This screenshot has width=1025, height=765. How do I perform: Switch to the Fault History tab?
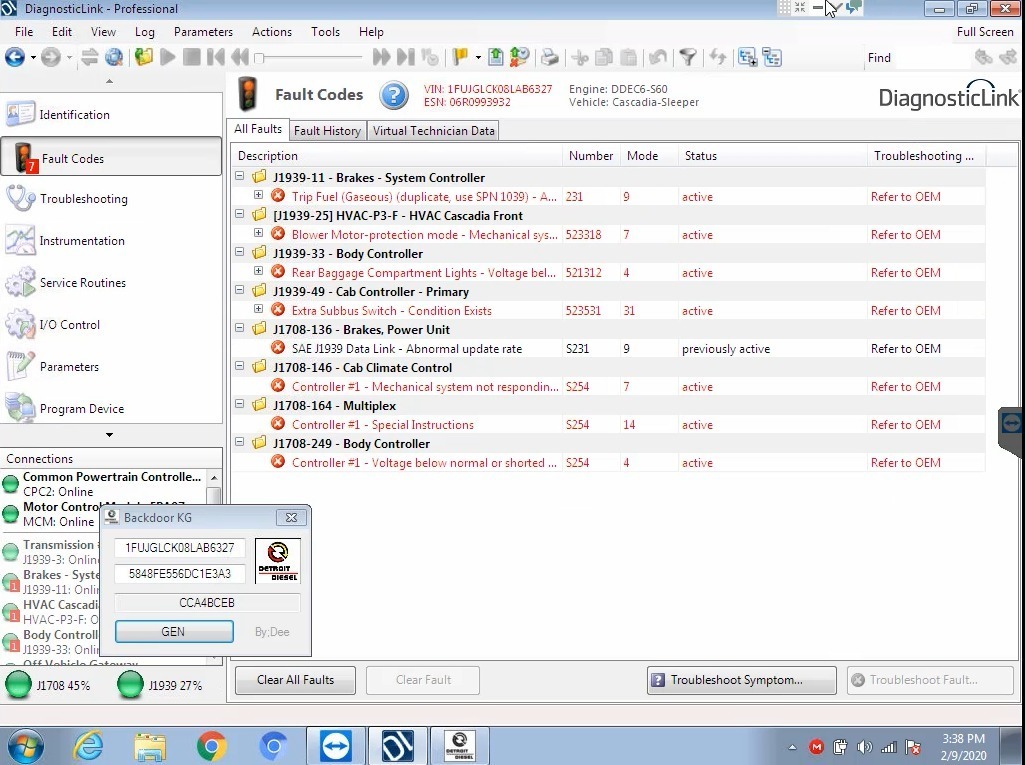(327, 131)
